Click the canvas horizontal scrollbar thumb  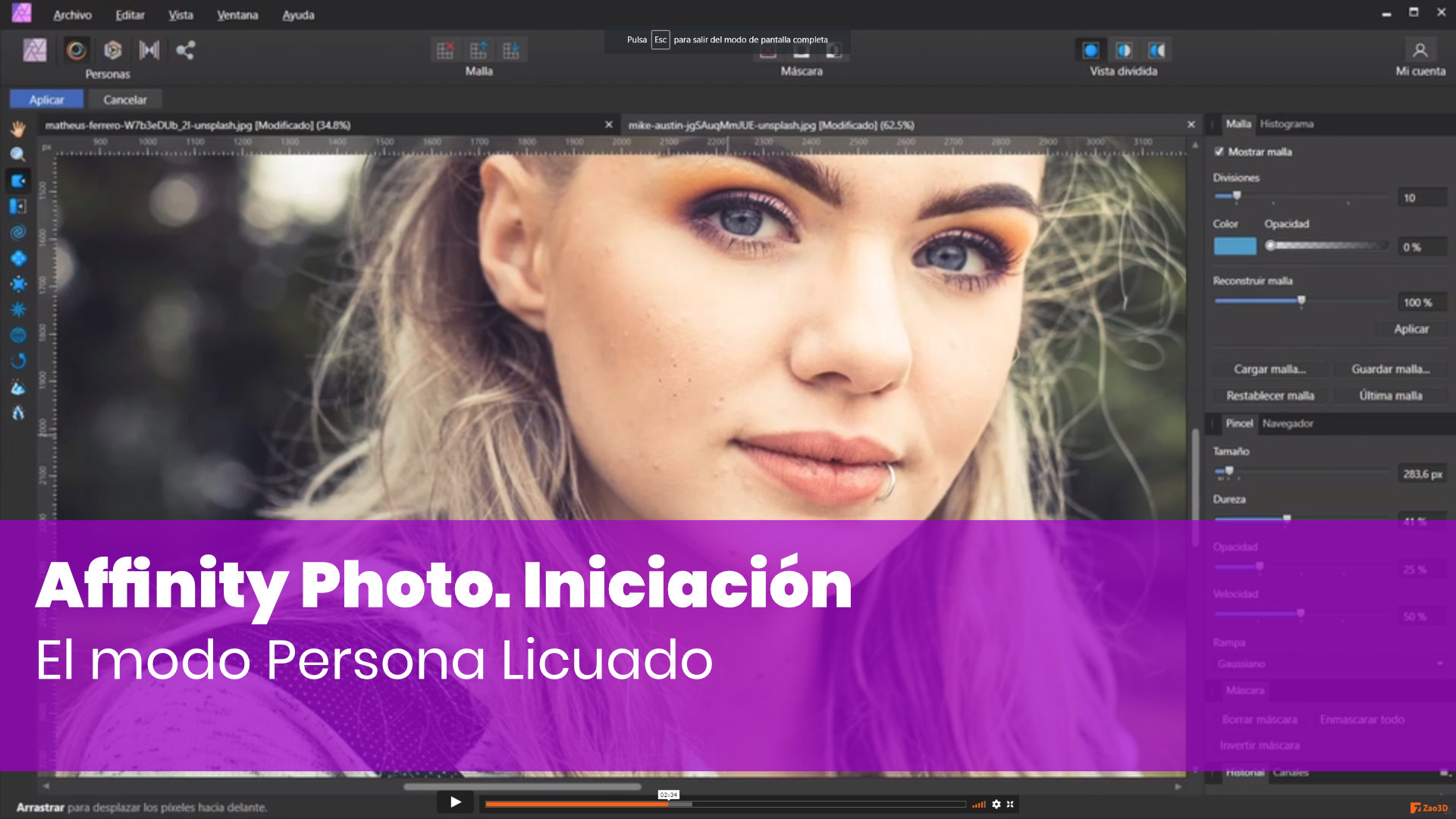coord(522,787)
